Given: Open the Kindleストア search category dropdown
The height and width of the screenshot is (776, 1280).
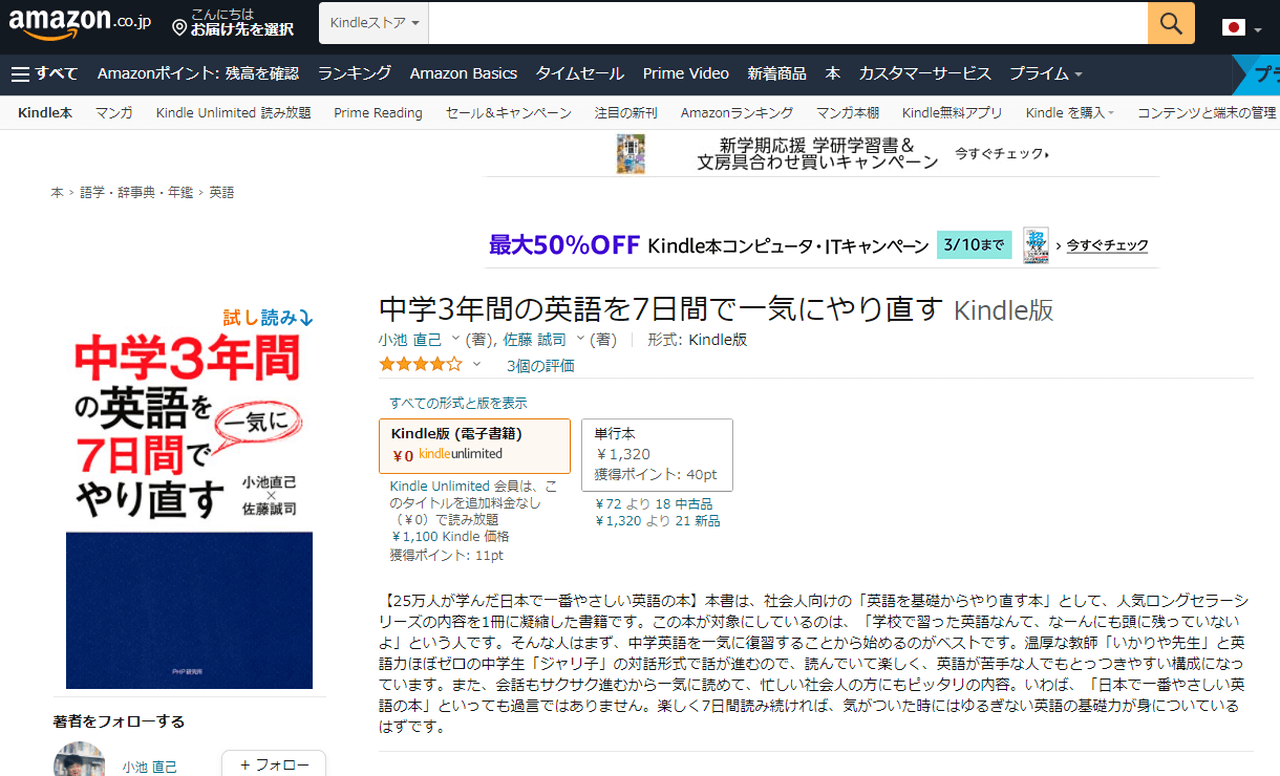Looking at the screenshot, I should (373, 23).
